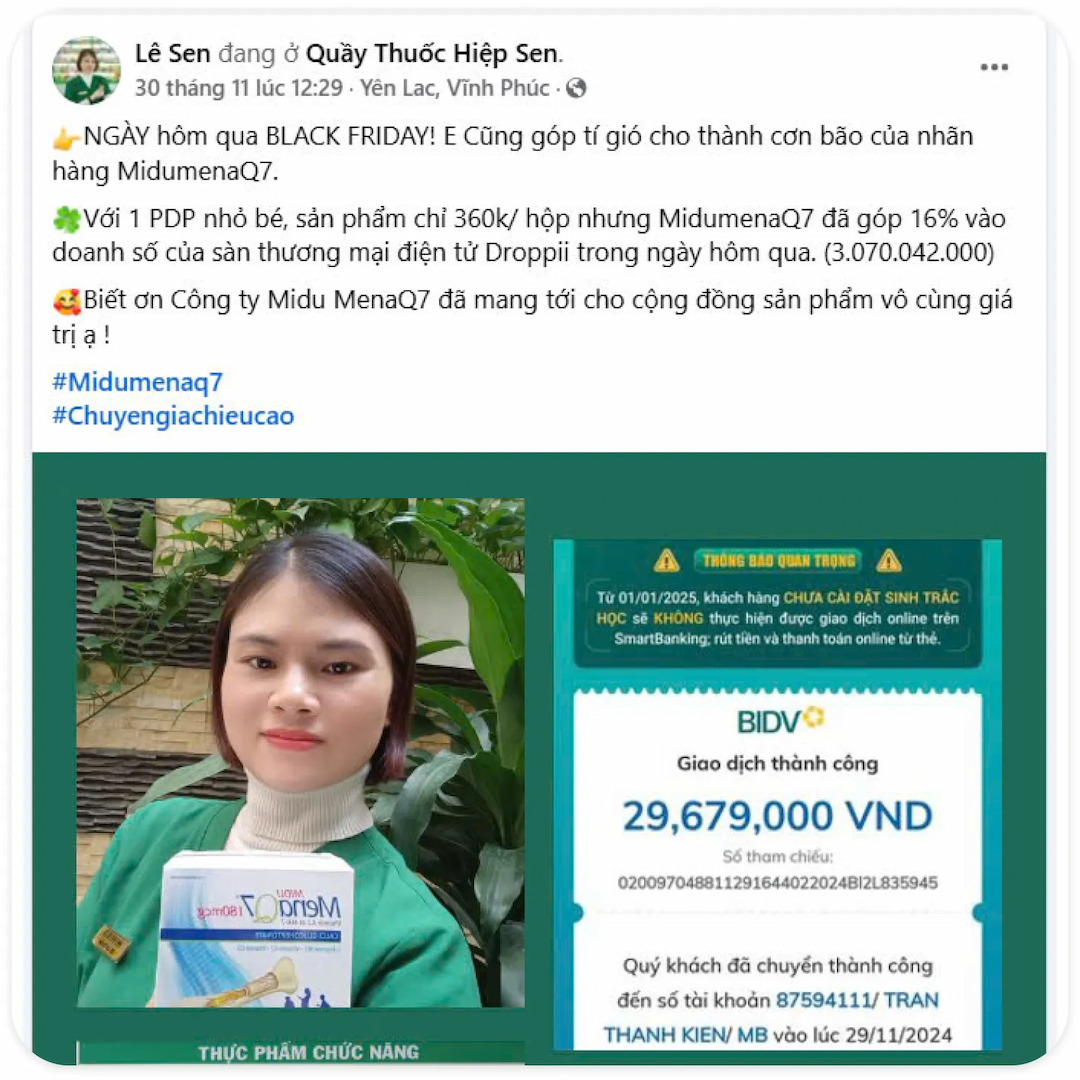Image resolution: width=1080 pixels, height=1080 pixels.
Task: Open the Quầy Thuốc Hiệp Sen location page
Action: point(432,53)
